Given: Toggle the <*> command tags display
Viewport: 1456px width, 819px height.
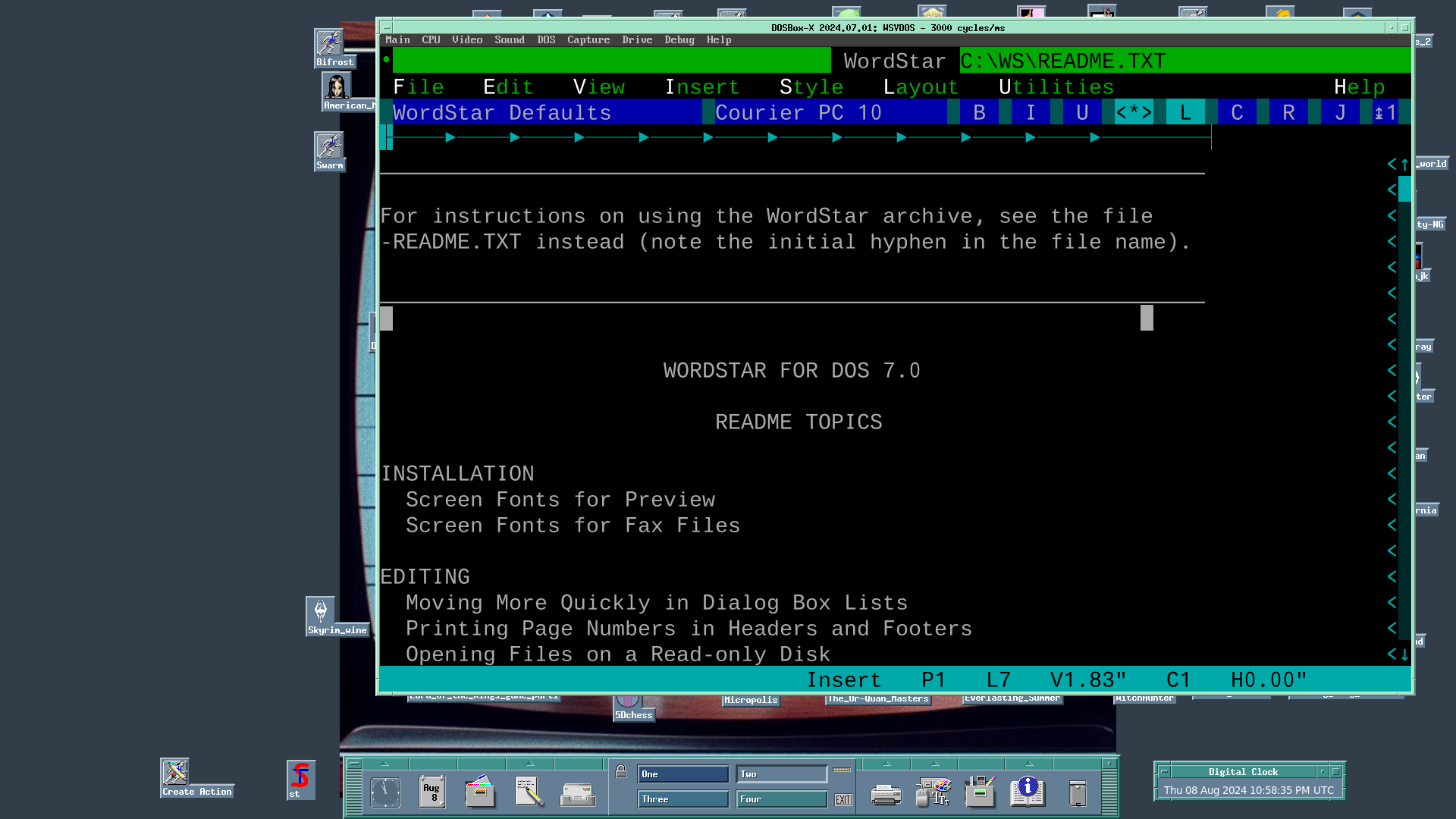Looking at the screenshot, I should click(x=1134, y=113).
